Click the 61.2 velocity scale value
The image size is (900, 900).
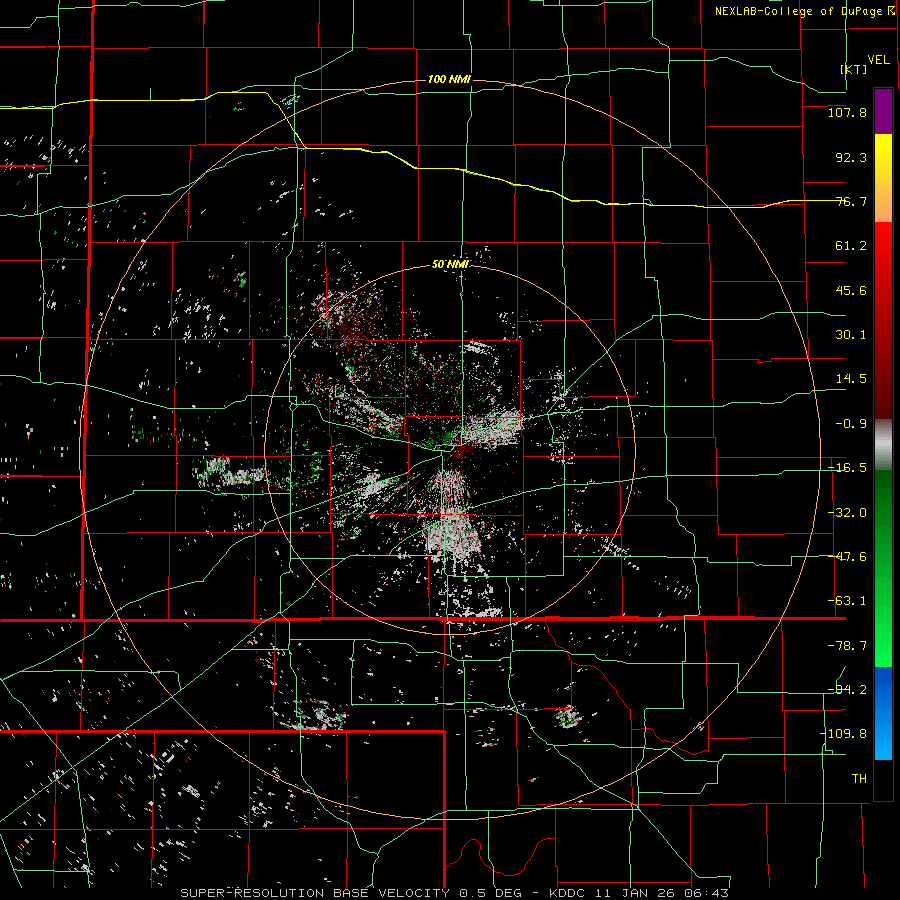coord(851,246)
